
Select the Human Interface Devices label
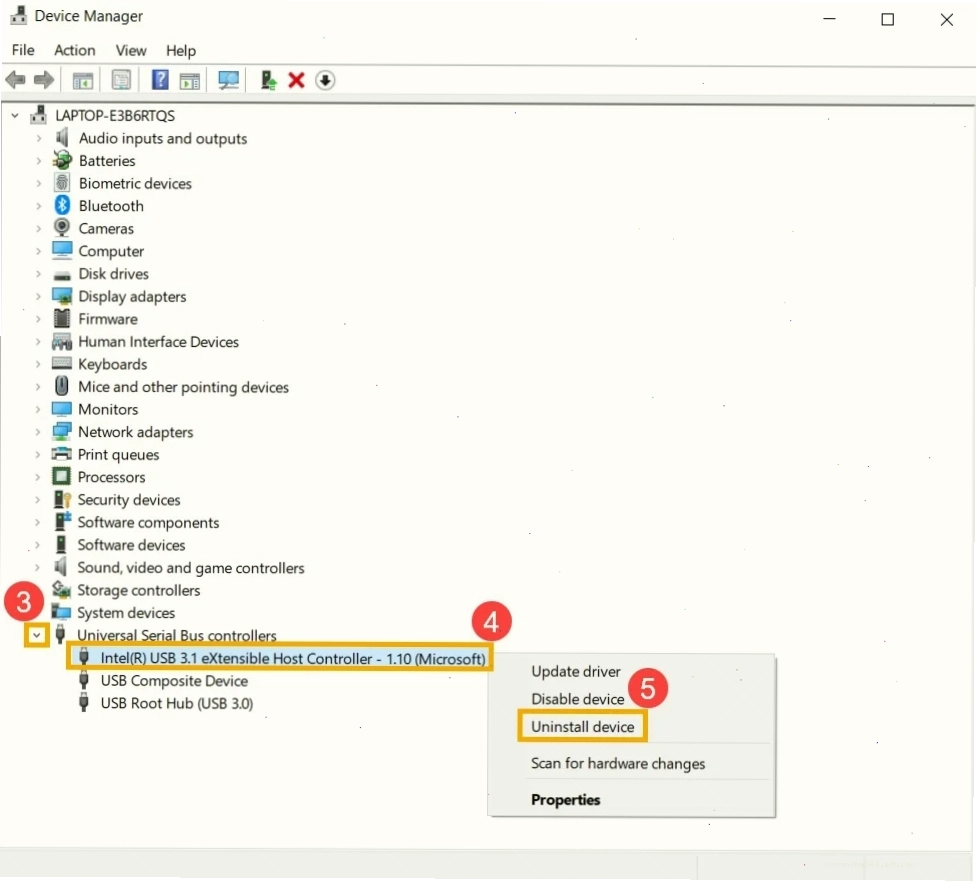[158, 341]
